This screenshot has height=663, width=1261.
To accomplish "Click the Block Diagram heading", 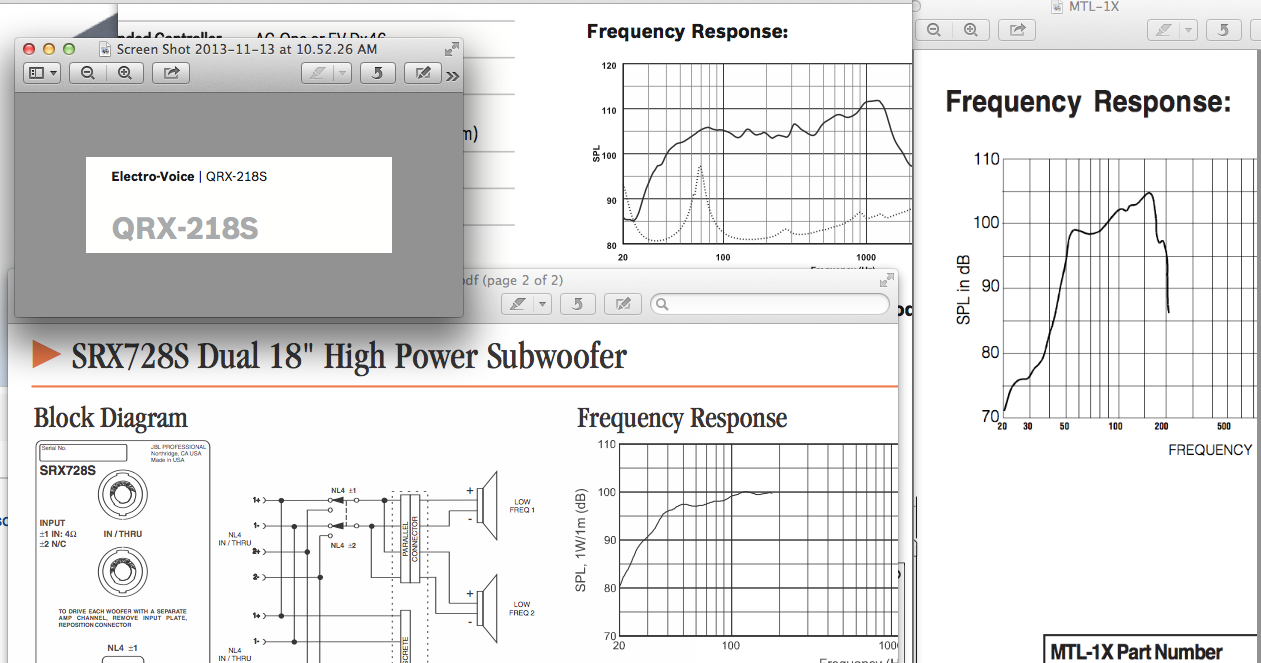I will 111,418.
